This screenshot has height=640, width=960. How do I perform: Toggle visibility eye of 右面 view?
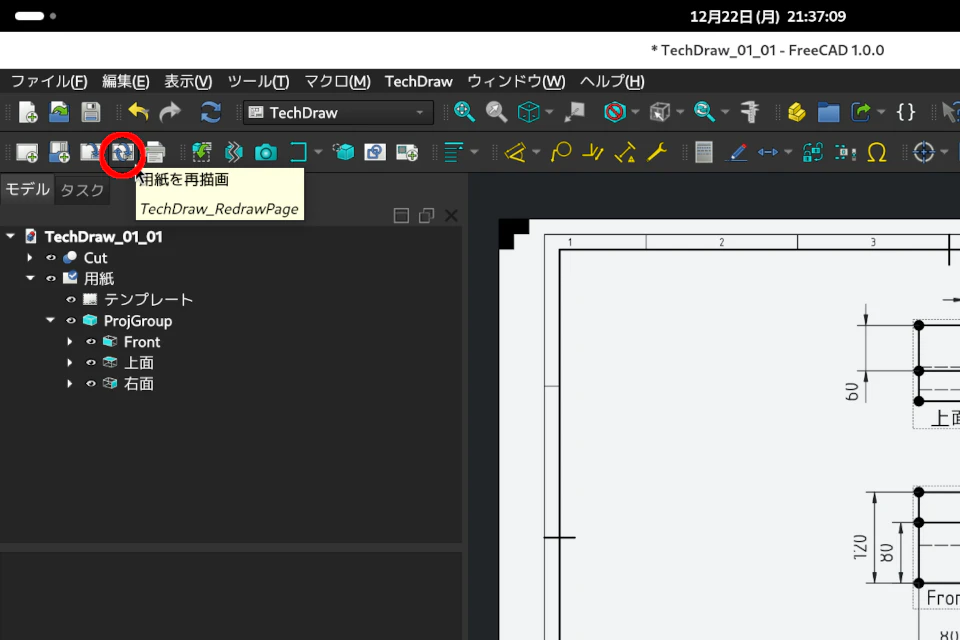[91, 383]
